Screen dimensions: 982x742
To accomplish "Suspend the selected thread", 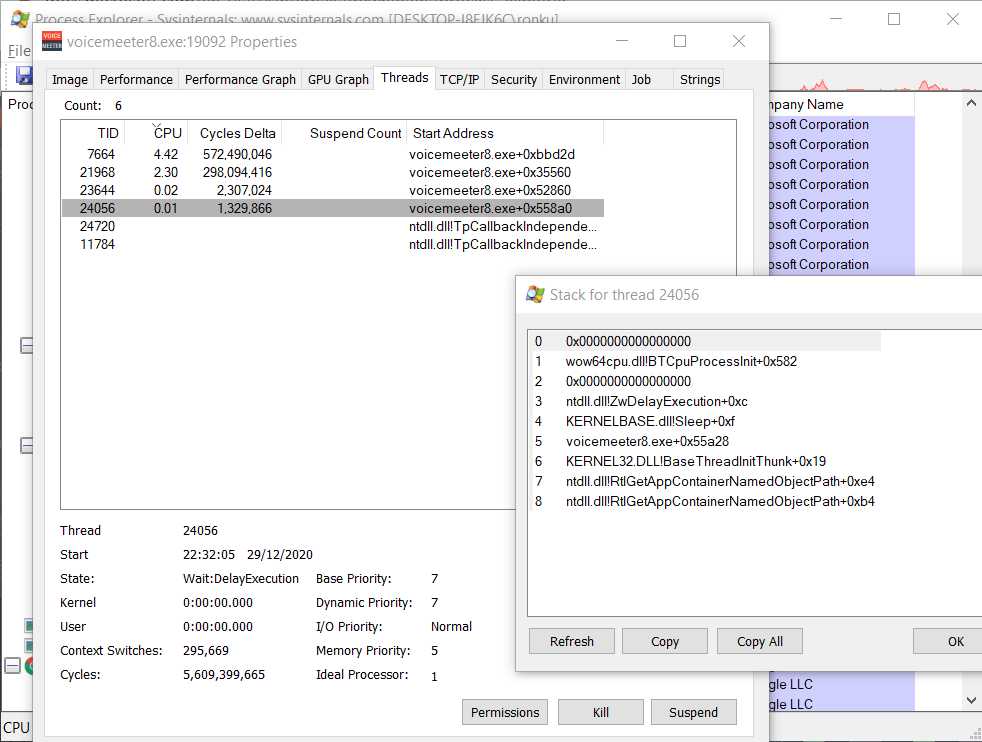I will click(693, 712).
